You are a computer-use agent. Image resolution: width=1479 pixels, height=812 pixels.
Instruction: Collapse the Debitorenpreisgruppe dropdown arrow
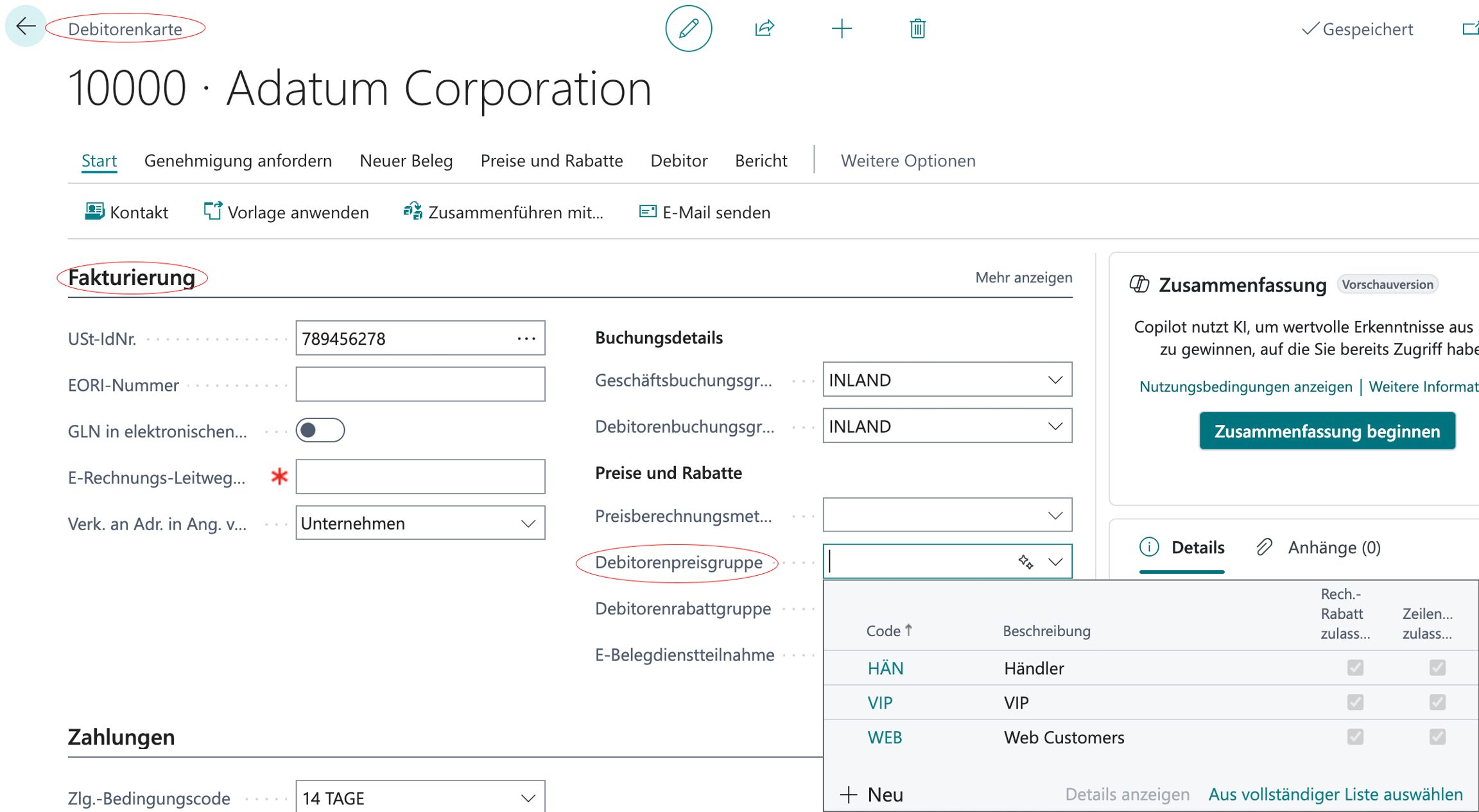click(1055, 562)
